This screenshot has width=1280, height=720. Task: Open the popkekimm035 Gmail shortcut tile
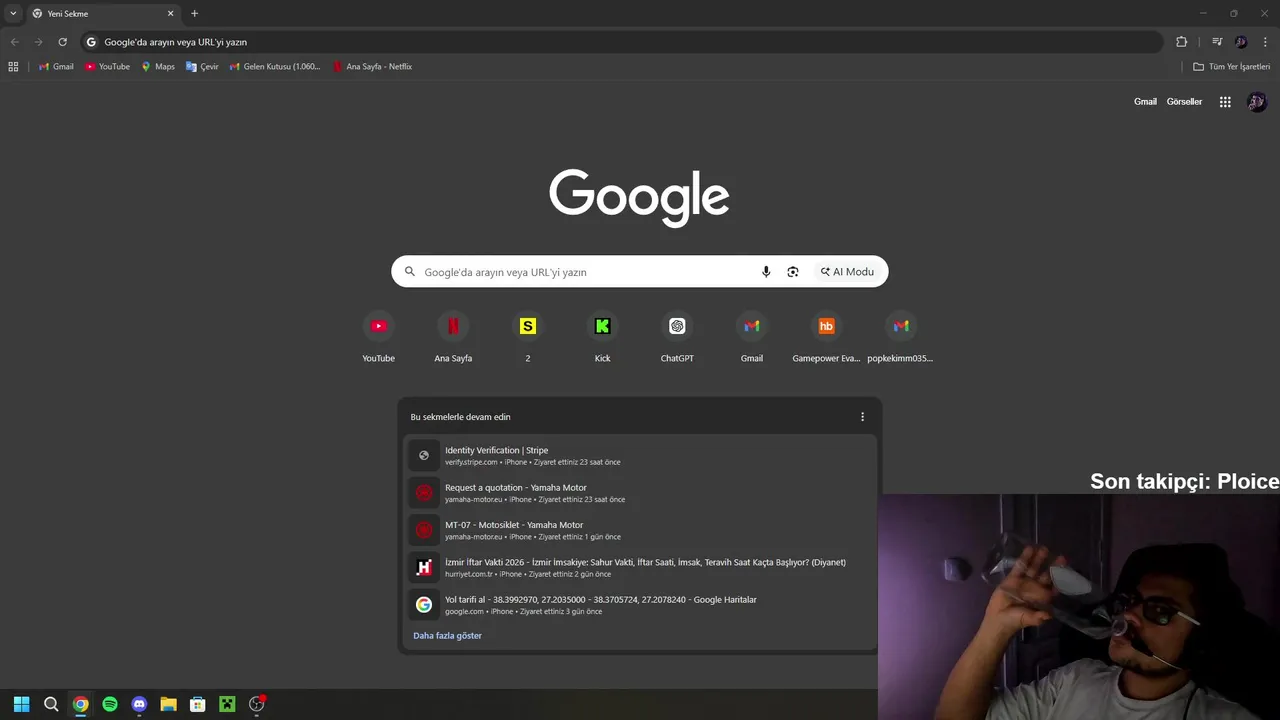click(901, 337)
